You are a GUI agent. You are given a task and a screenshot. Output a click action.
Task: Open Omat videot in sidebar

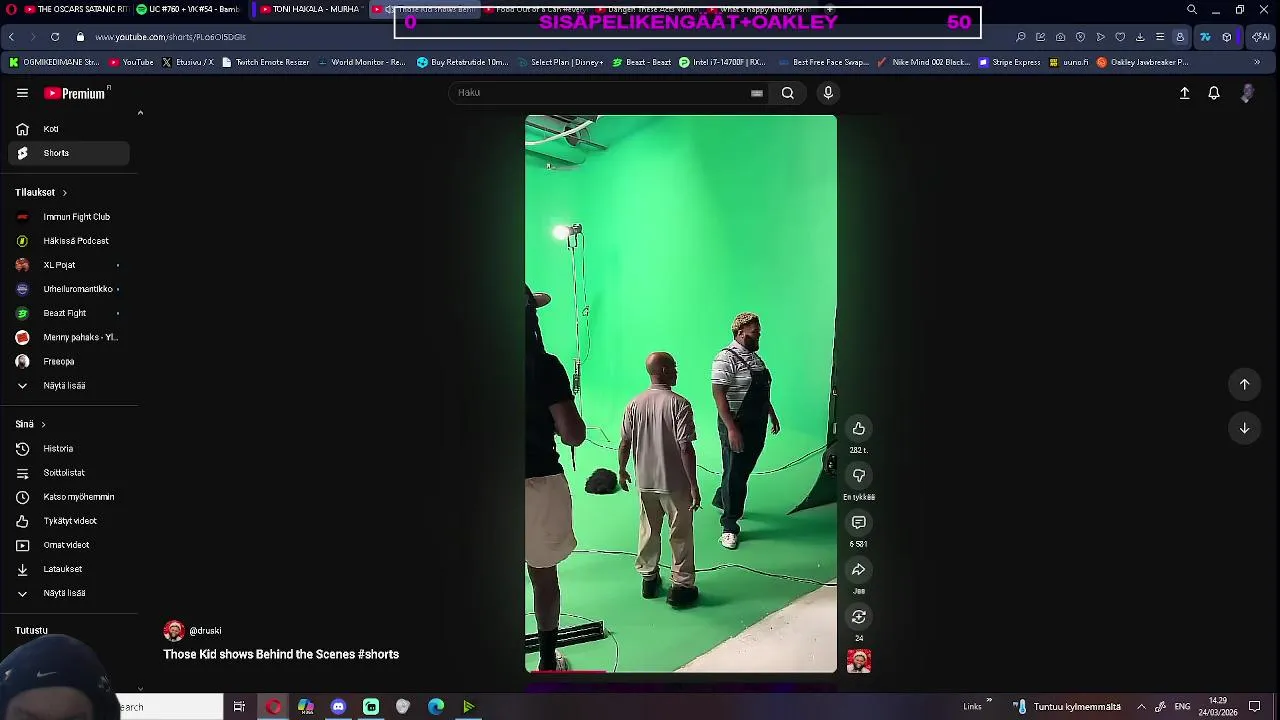69,545
